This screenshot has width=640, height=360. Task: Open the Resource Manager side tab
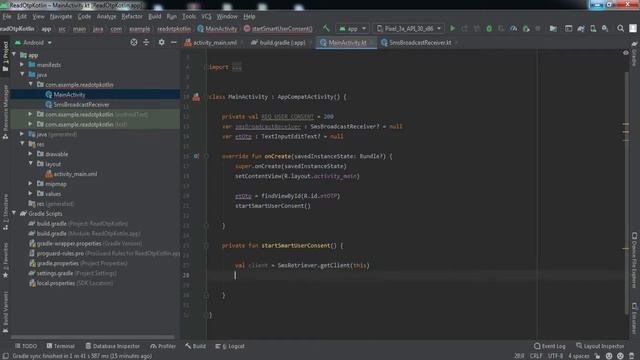(5, 112)
